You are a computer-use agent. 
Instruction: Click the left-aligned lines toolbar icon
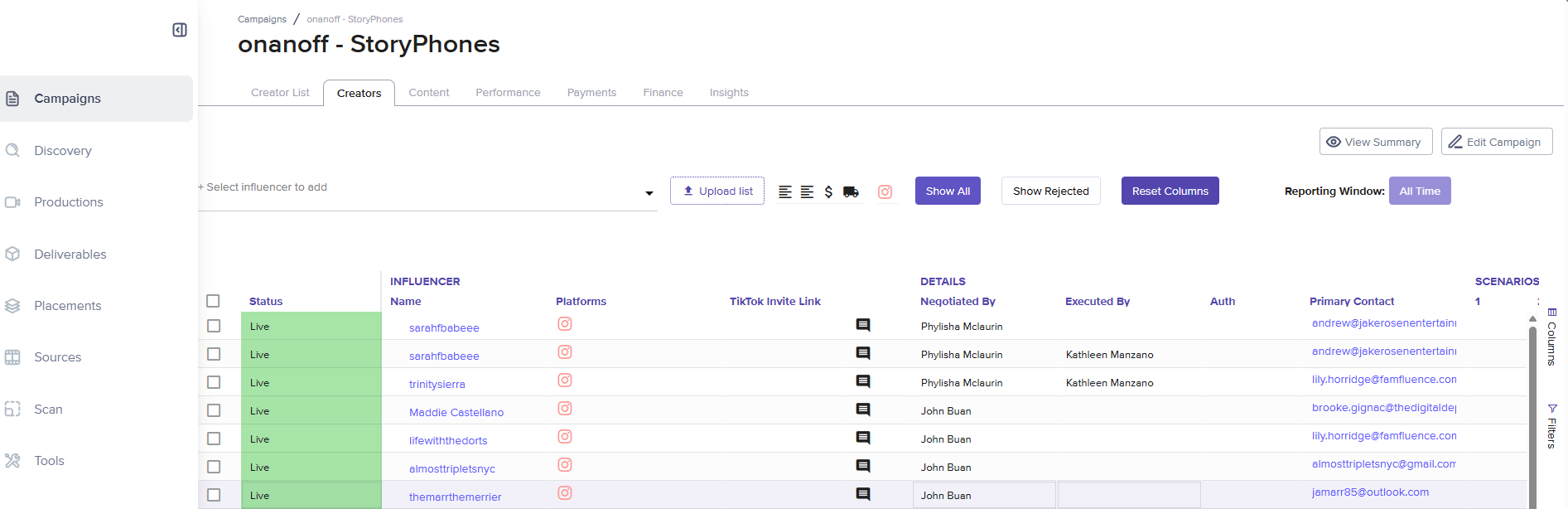pyautogui.click(x=785, y=191)
